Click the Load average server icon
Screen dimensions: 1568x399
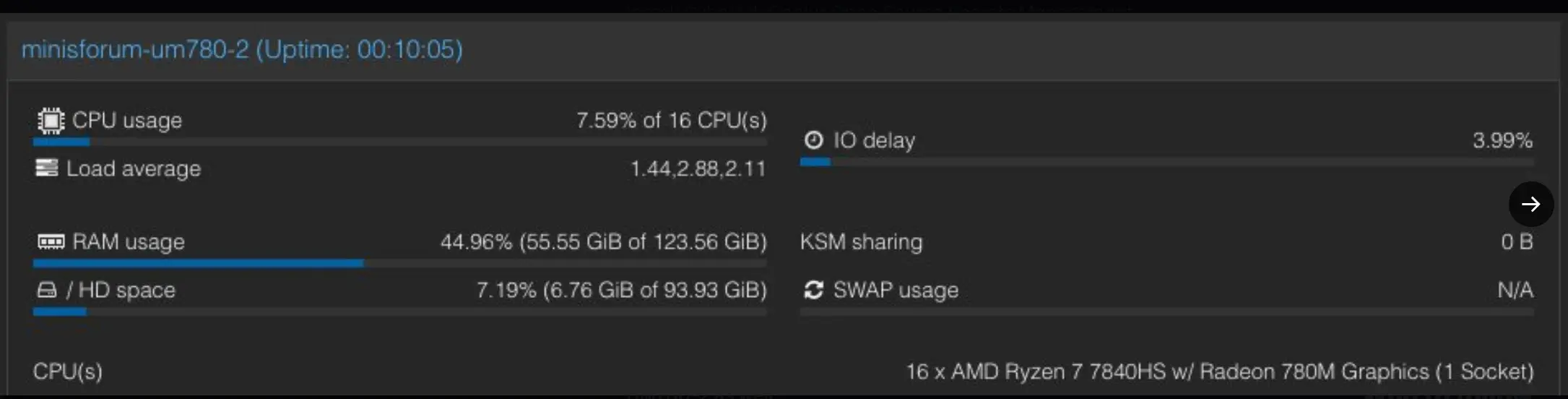(x=47, y=168)
